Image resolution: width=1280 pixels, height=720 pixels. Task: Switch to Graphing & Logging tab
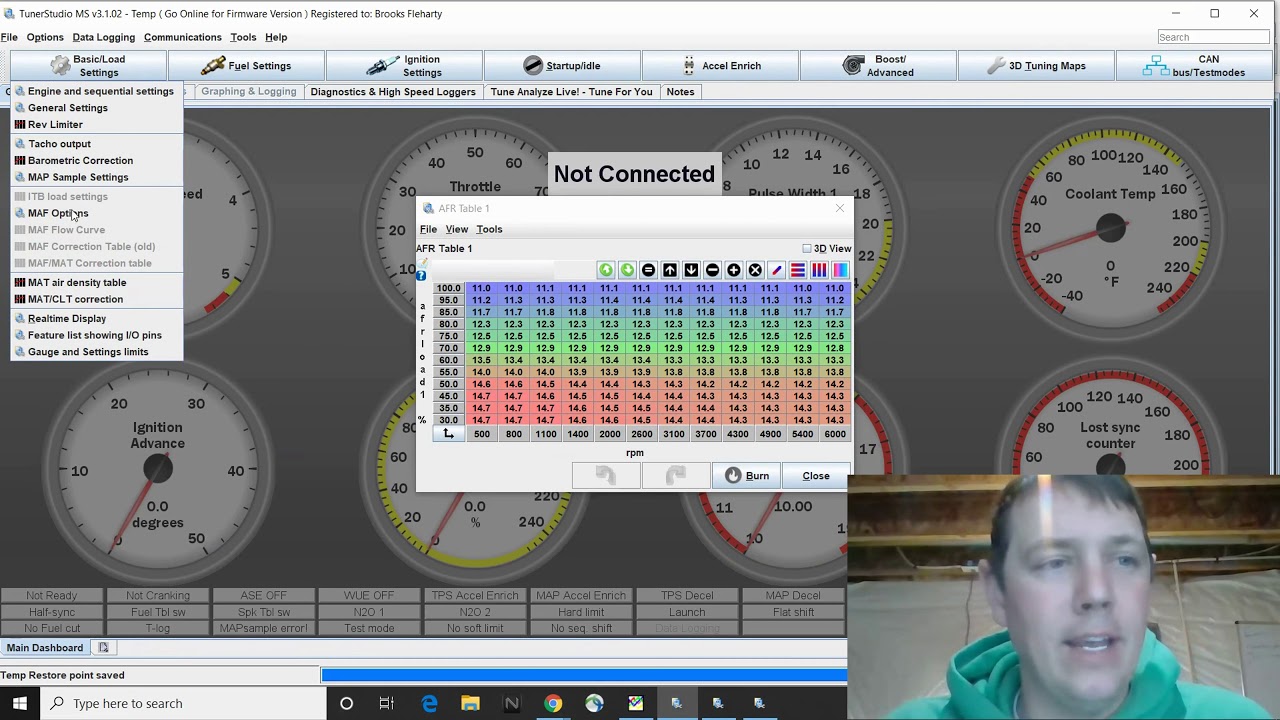pos(248,92)
